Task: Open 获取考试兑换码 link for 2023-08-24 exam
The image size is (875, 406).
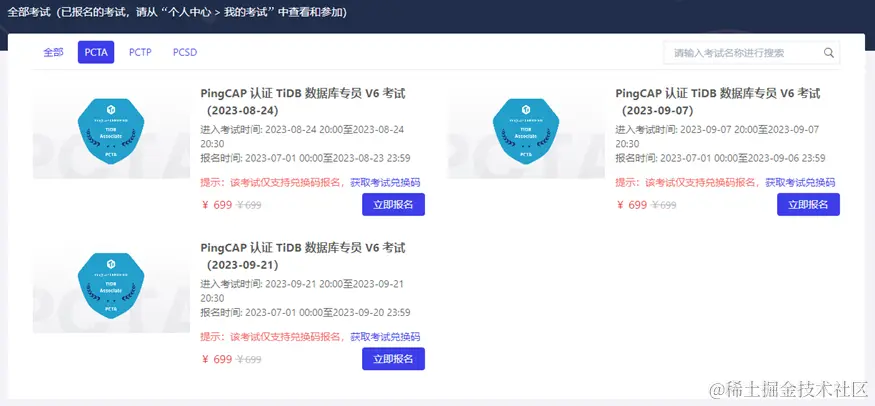Action: pos(385,182)
